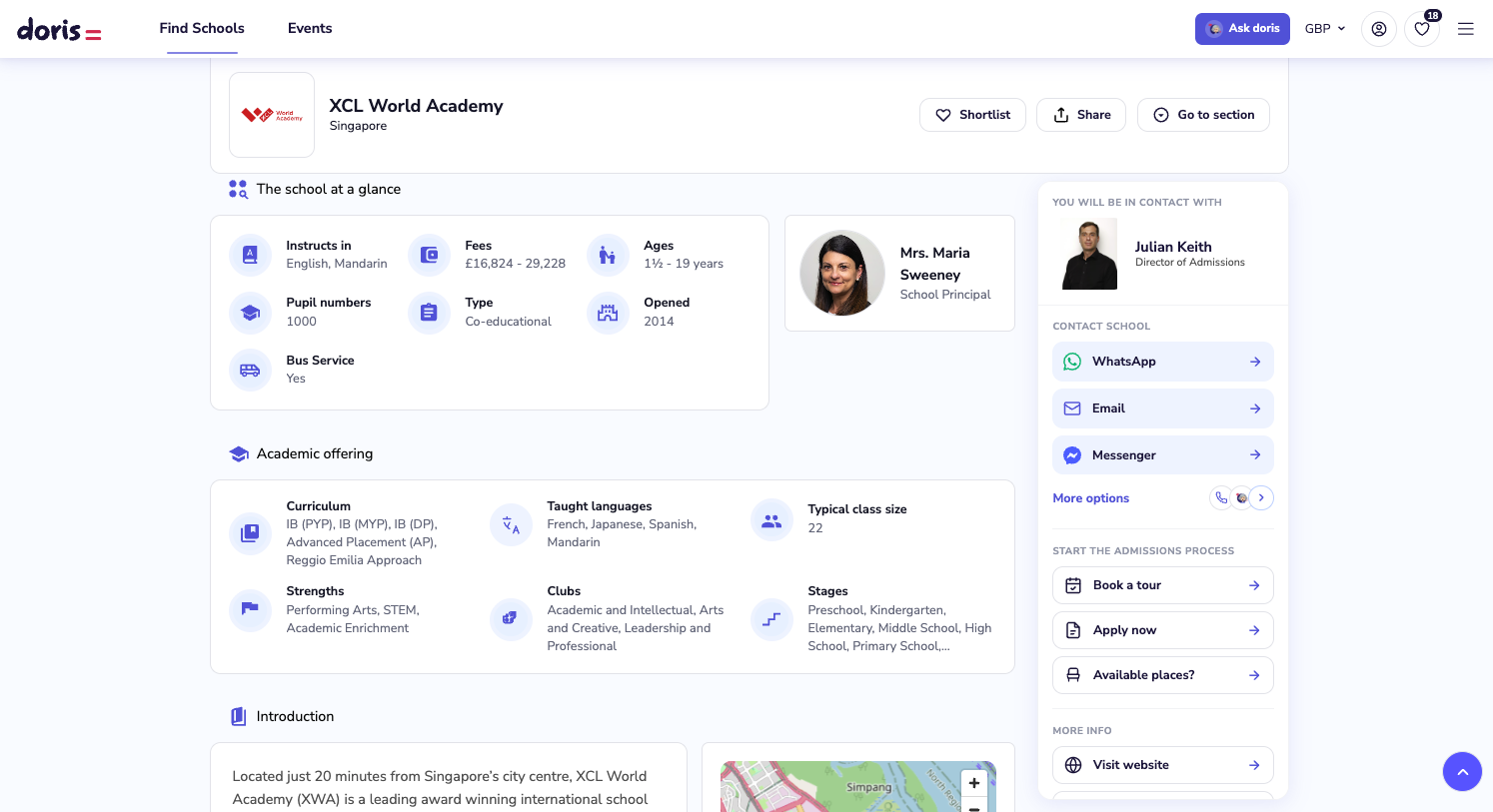Click the Ages icon
The height and width of the screenshot is (812, 1493).
(608, 255)
